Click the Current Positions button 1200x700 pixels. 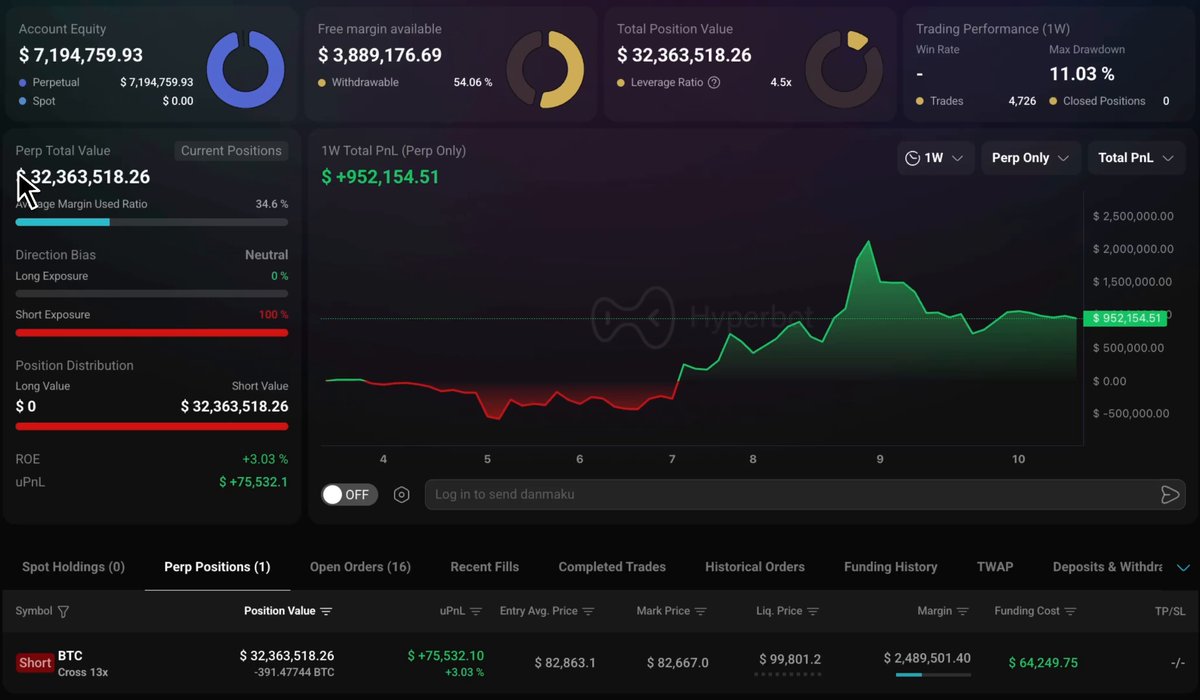click(x=231, y=151)
